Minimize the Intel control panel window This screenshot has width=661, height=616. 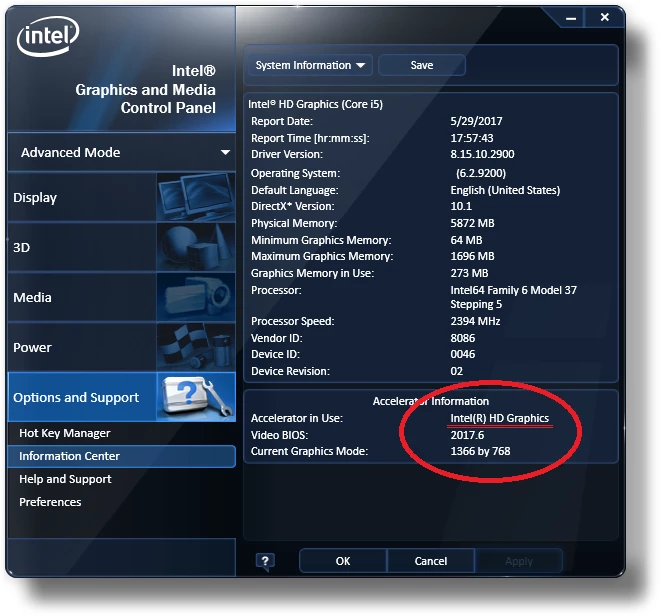tap(571, 18)
